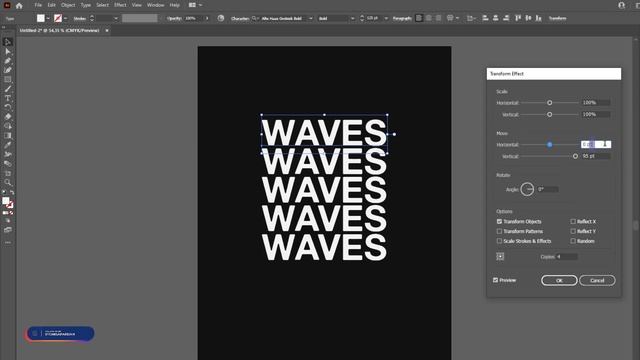This screenshot has height=360, width=640.
Task: Click the Horizontal Align Left icon
Action: [485, 18]
